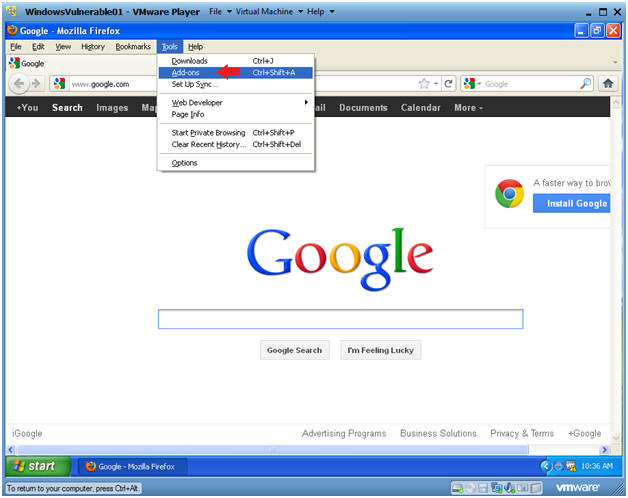Click the VMware Player title icon
This screenshot has height=498, width=628.
[x=12, y=11]
